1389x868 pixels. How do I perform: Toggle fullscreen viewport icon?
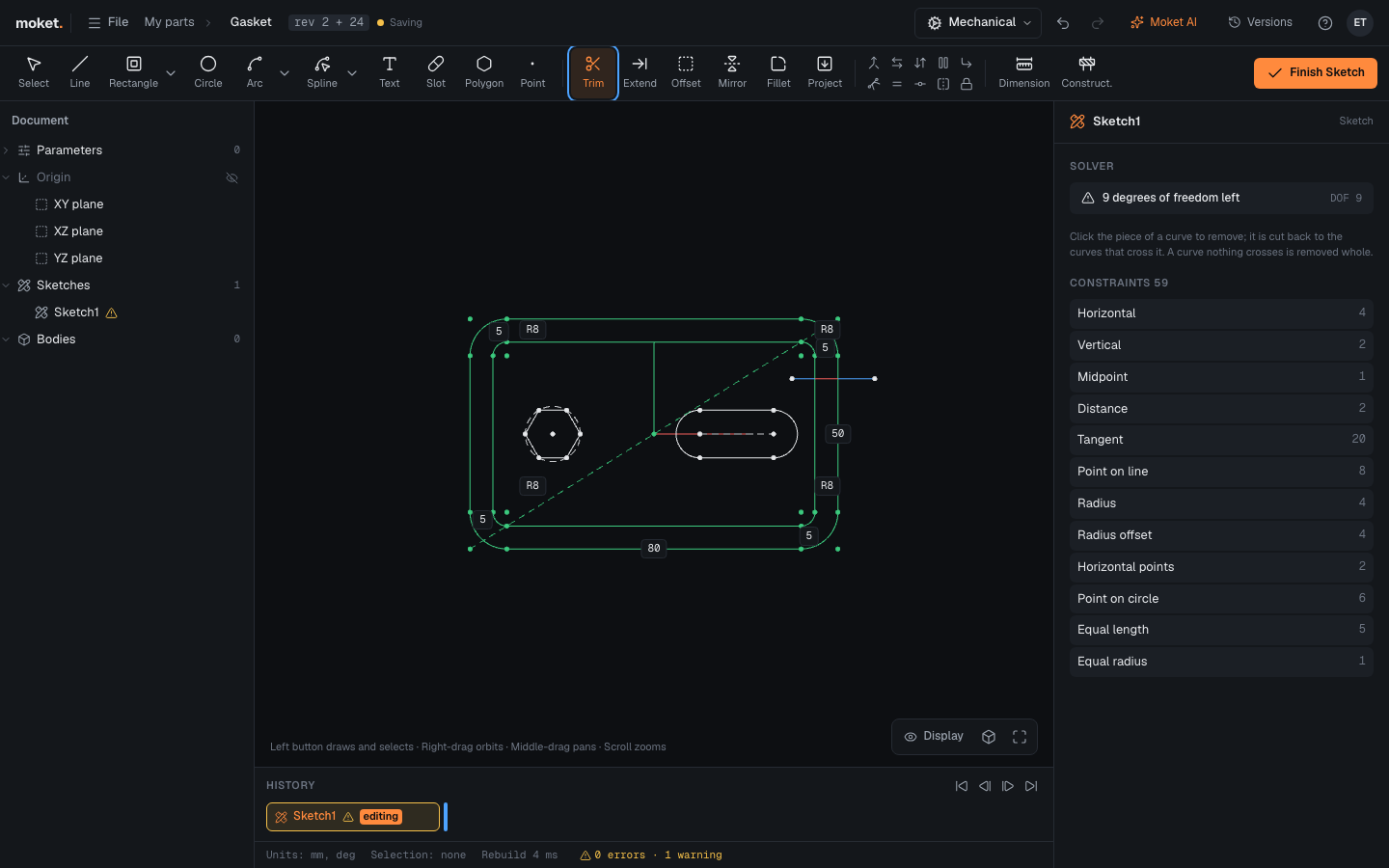pos(1020,737)
